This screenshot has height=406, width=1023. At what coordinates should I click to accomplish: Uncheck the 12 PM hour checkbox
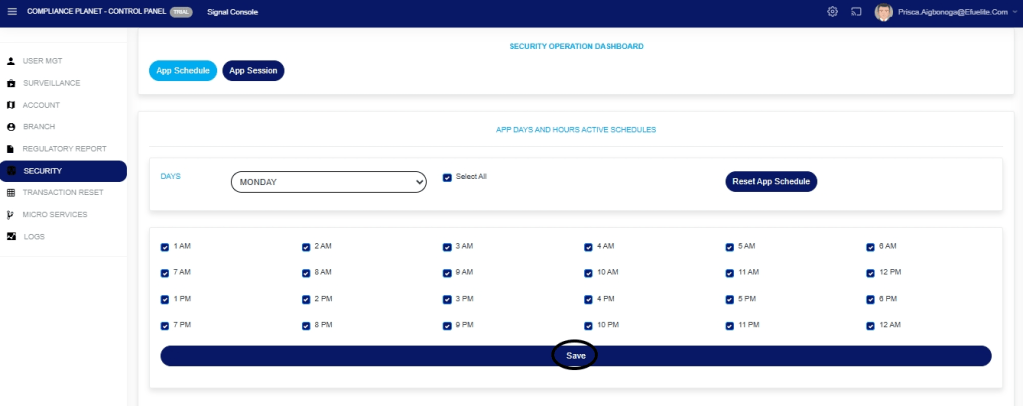pos(871,272)
